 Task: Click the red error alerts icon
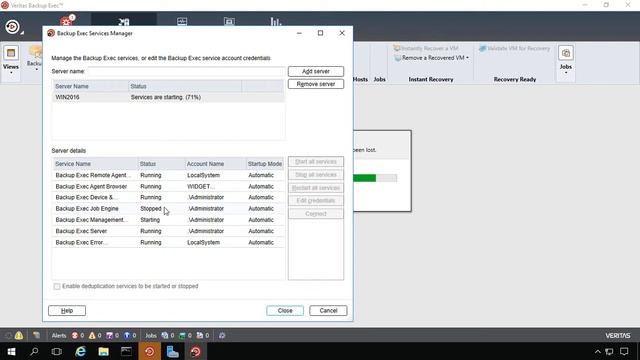[75, 336]
